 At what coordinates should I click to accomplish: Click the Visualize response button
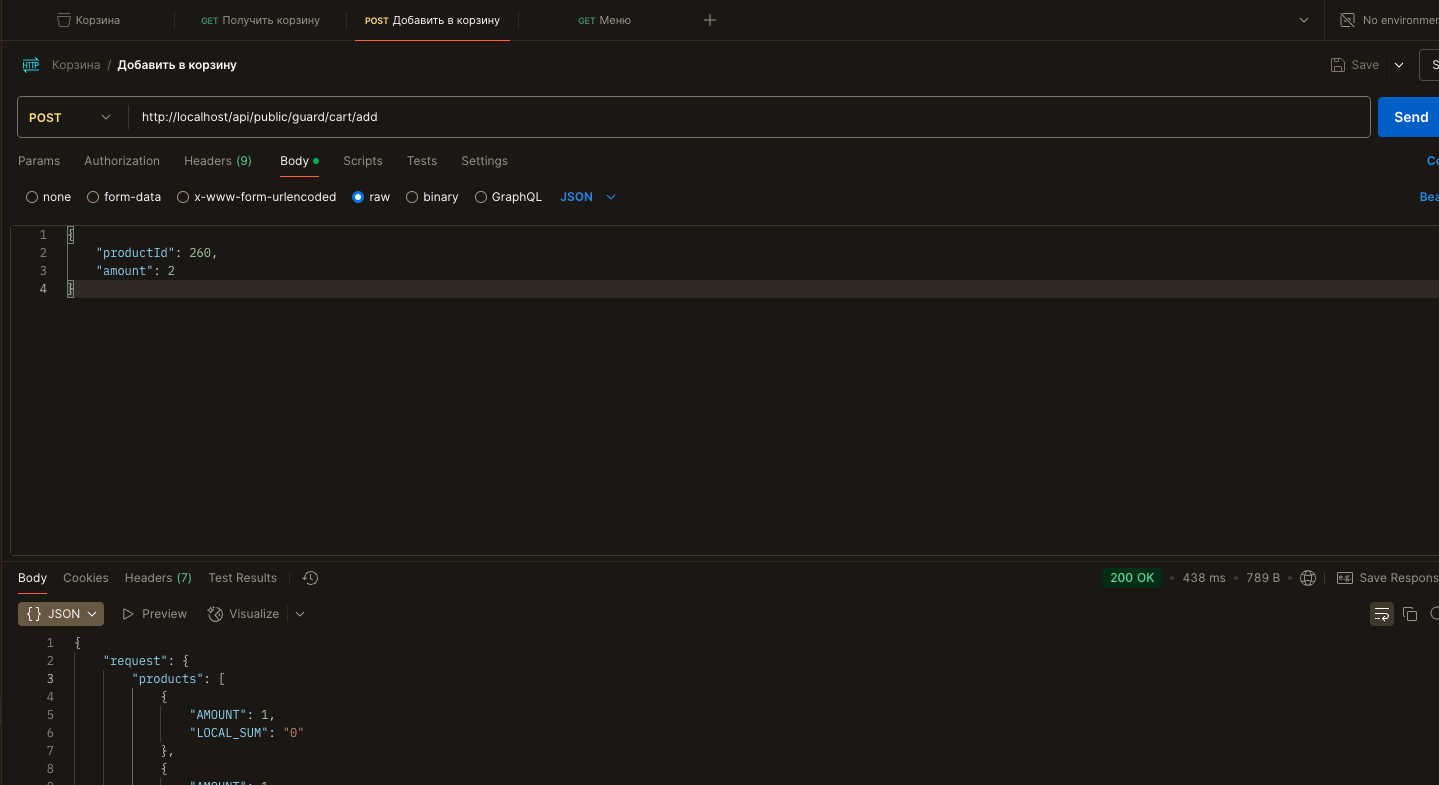point(243,614)
